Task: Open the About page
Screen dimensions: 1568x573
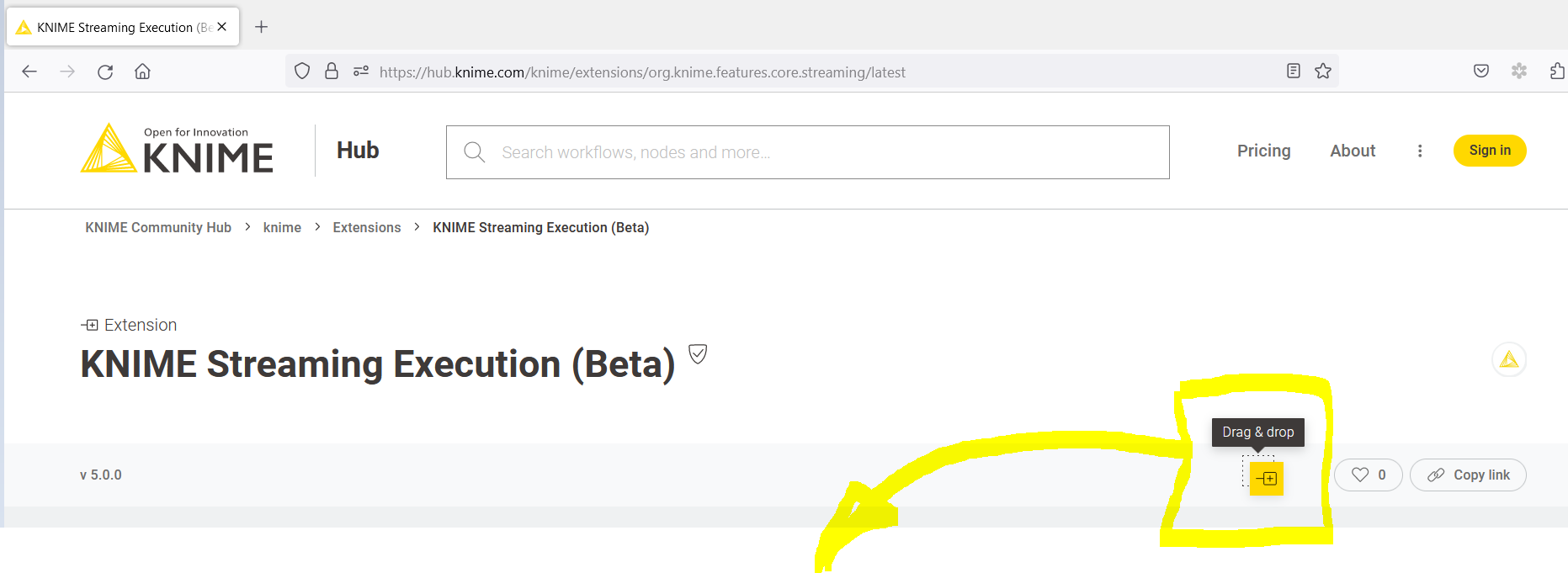Action: [1353, 151]
